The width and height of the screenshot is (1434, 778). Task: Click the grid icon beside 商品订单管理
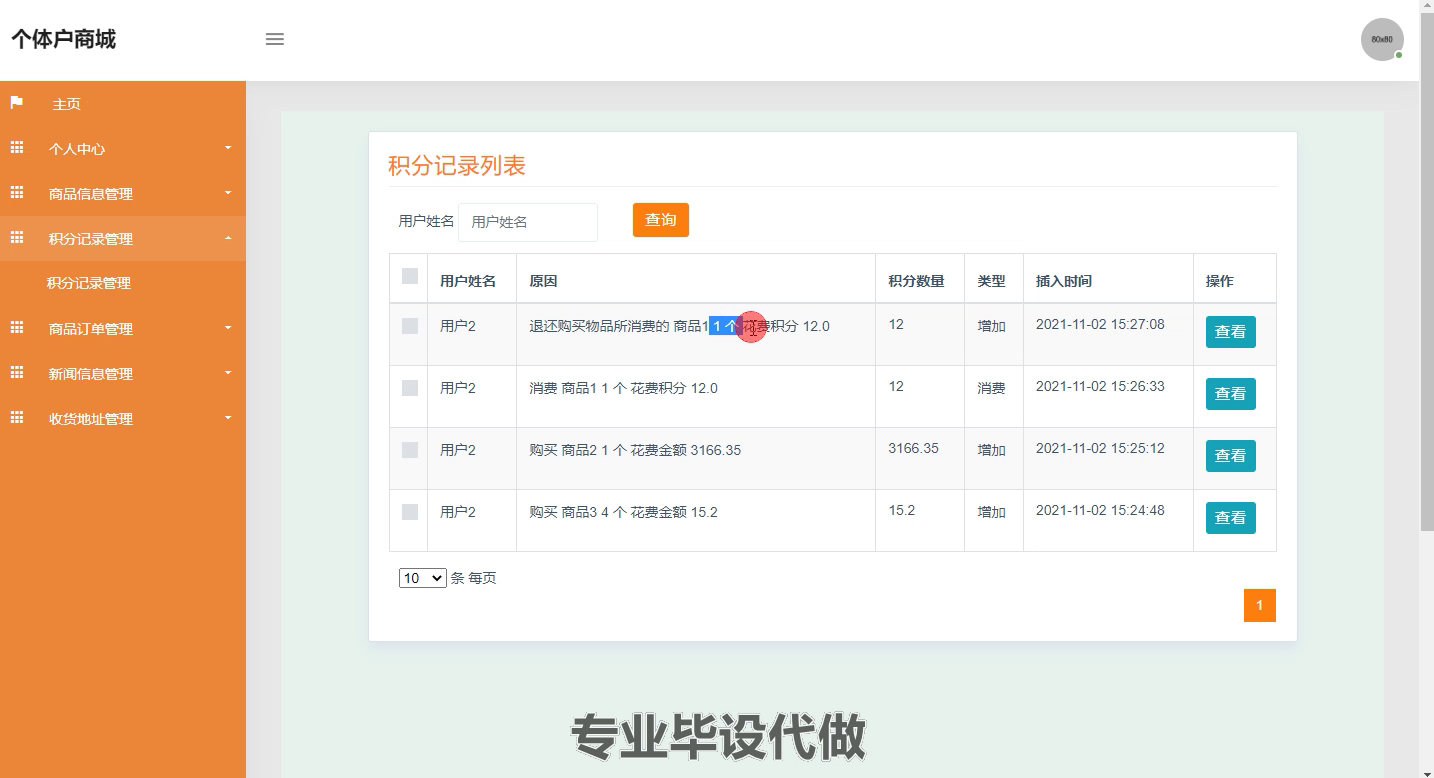[x=17, y=328]
